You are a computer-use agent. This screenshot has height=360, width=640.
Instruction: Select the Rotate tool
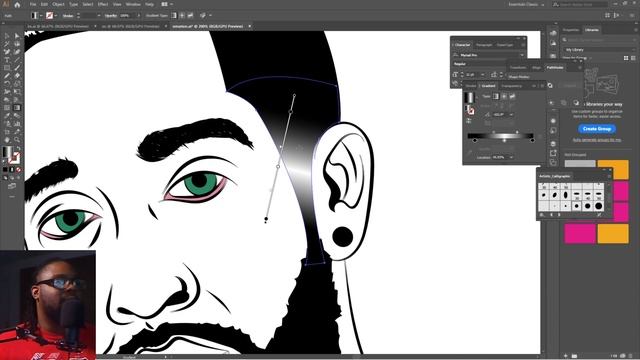[7, 84]
